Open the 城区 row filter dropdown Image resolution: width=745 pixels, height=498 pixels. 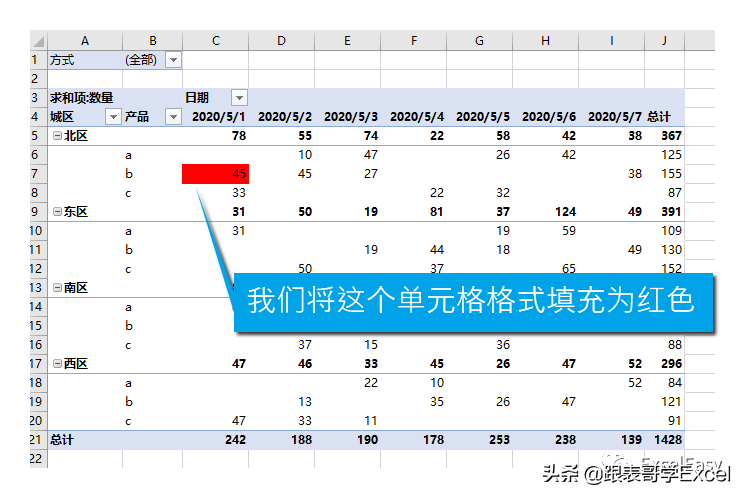coord(113,117)
